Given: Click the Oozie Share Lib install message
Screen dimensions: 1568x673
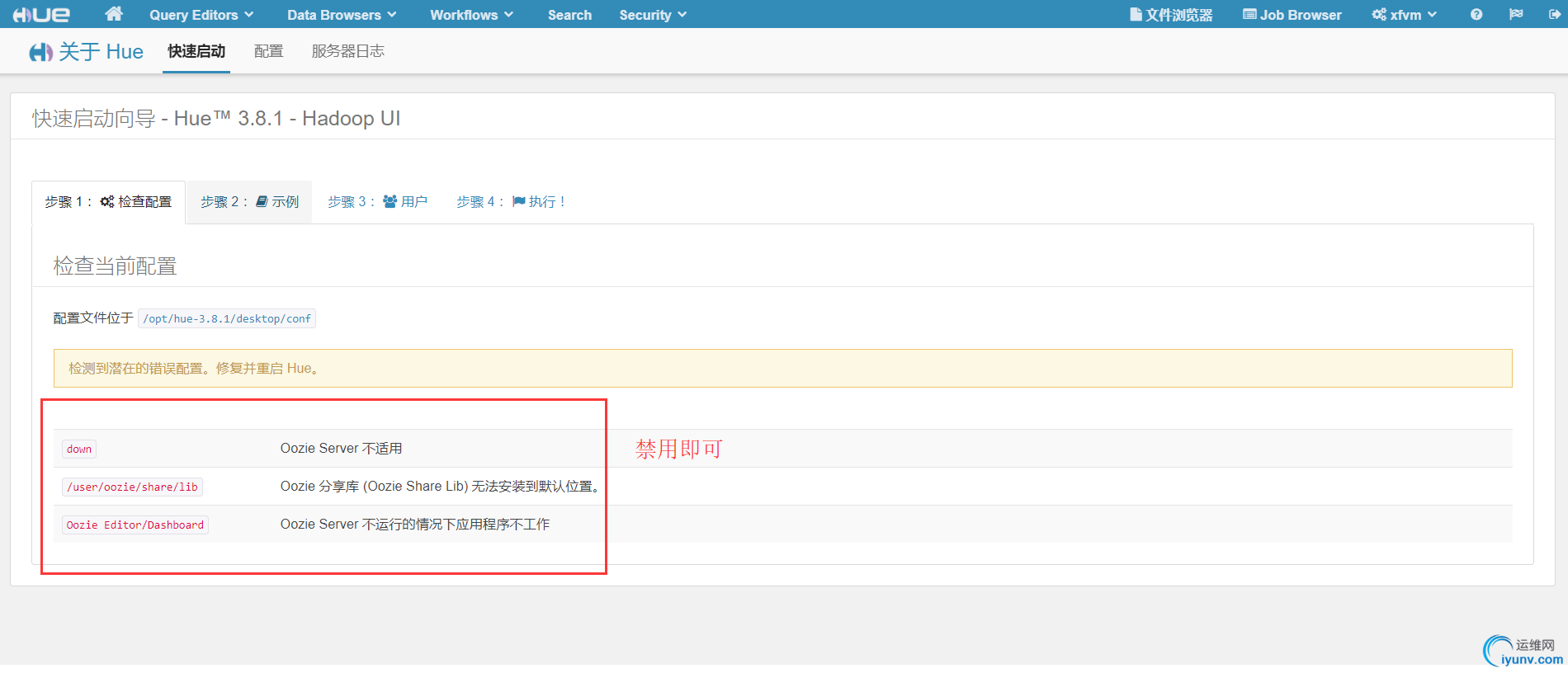Looking at the screenshot, I should coord(441,487).
